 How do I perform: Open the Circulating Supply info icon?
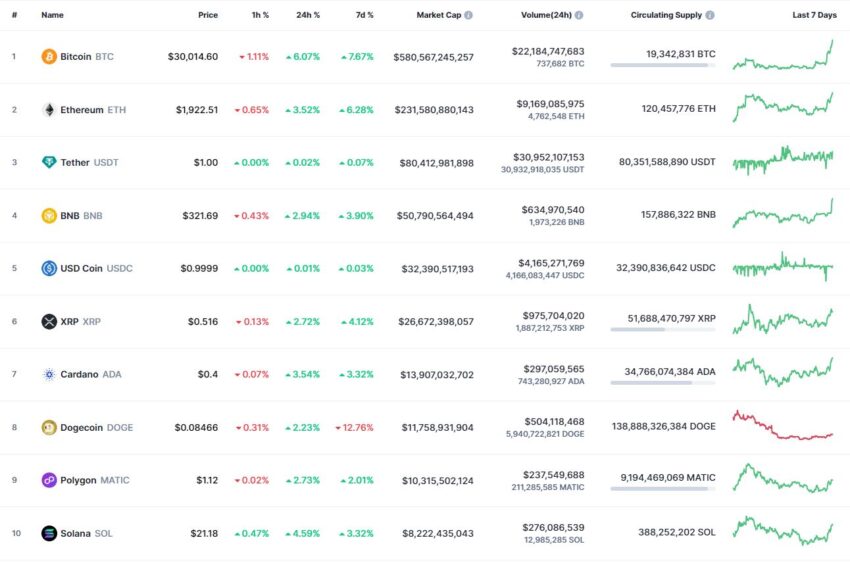[710, 15]
